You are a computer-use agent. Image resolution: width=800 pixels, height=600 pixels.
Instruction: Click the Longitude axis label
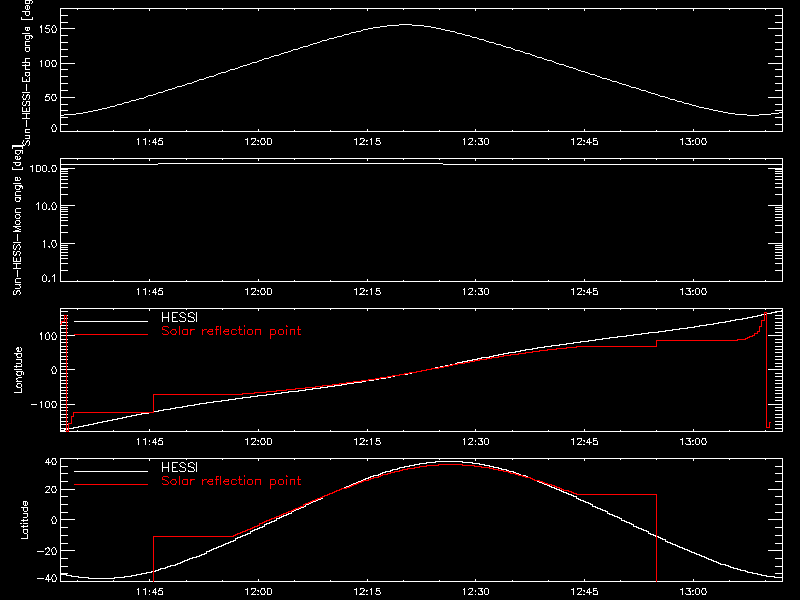[x=18, y=370]
